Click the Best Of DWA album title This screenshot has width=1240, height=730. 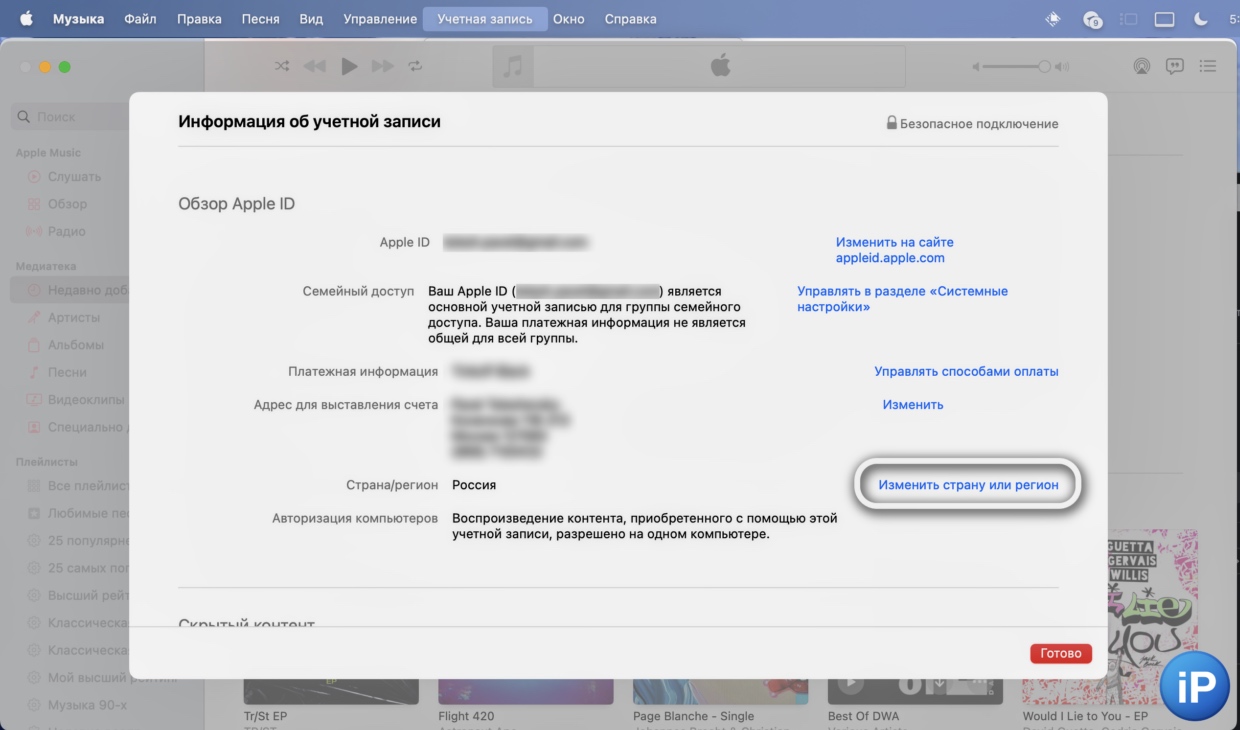(863, 716)
